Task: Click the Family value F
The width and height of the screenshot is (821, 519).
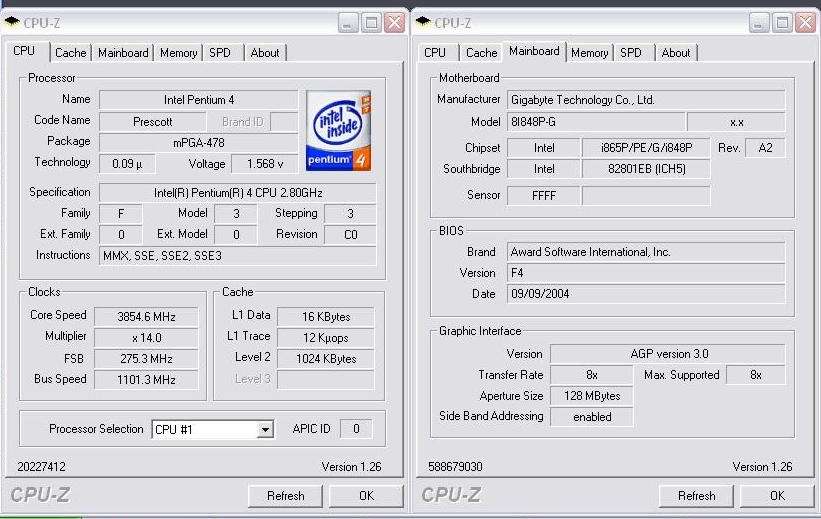Action: [x=121, y=214]
